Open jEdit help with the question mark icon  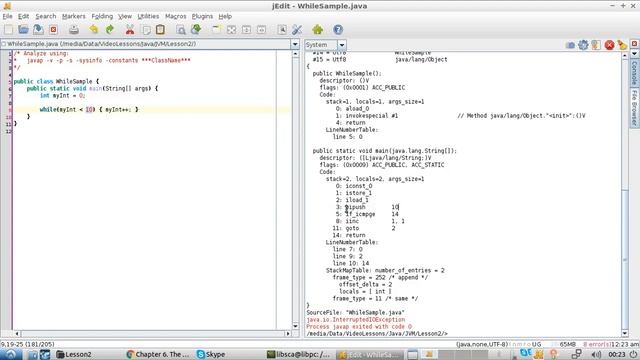click(x=338, y=29)
